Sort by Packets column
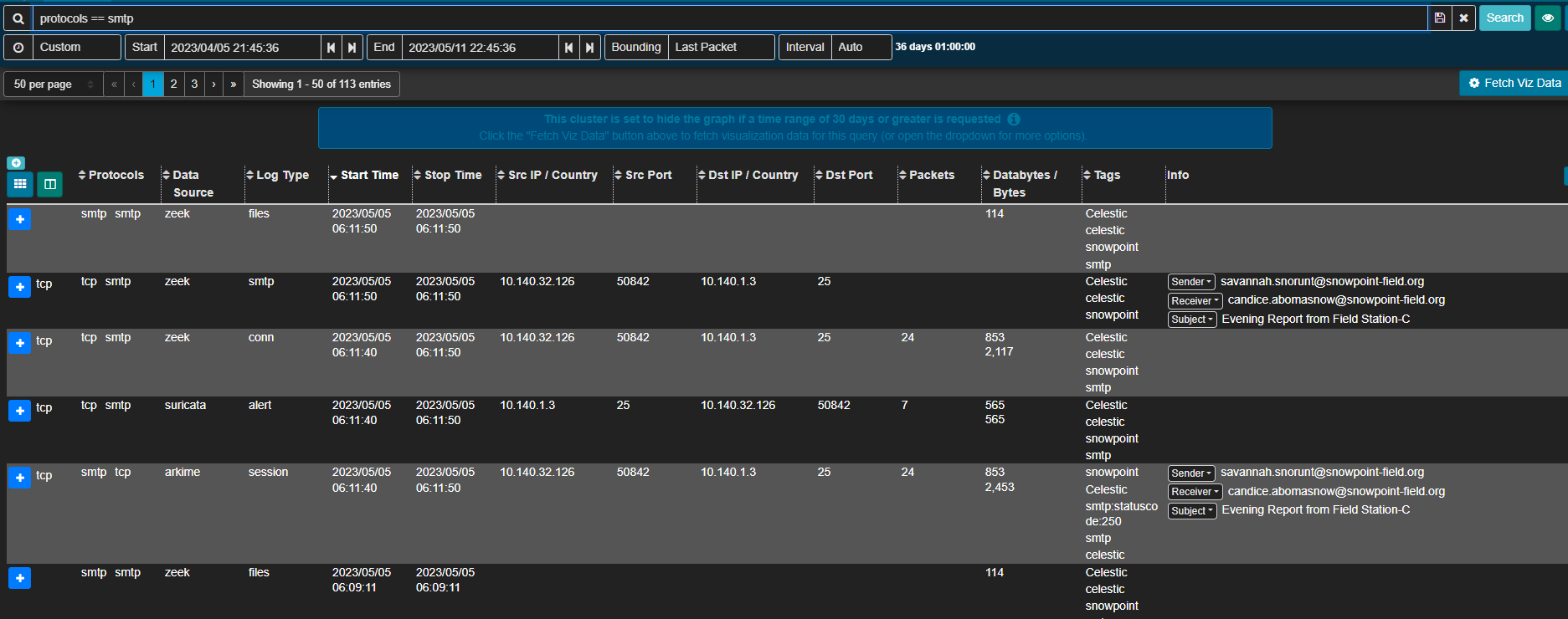 point(926,175)
